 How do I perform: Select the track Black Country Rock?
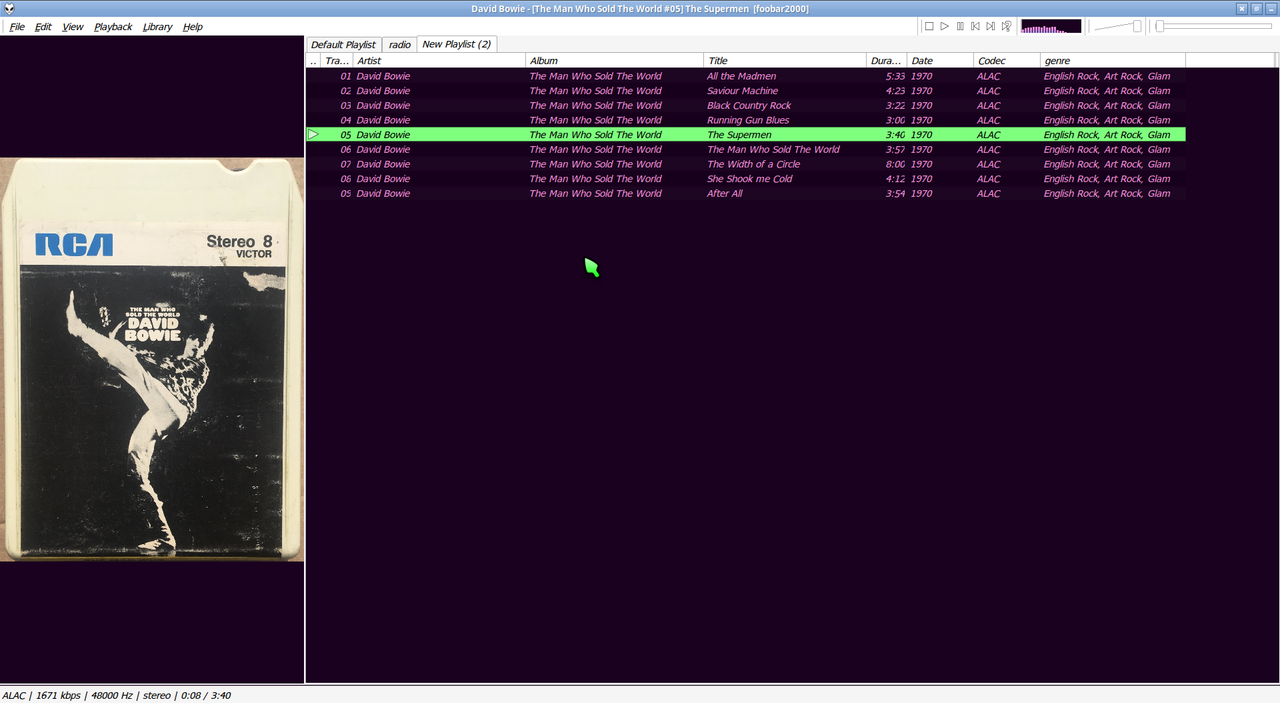749,105
